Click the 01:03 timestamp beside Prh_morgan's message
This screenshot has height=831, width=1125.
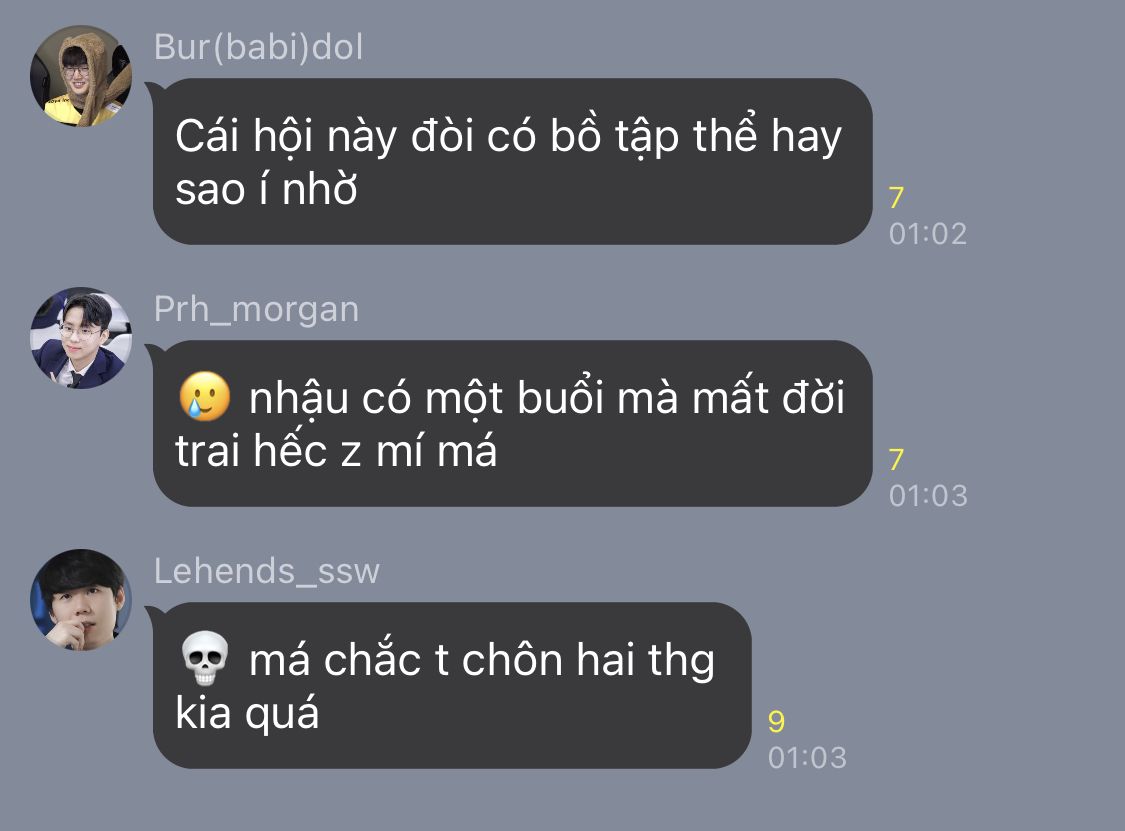928,496
